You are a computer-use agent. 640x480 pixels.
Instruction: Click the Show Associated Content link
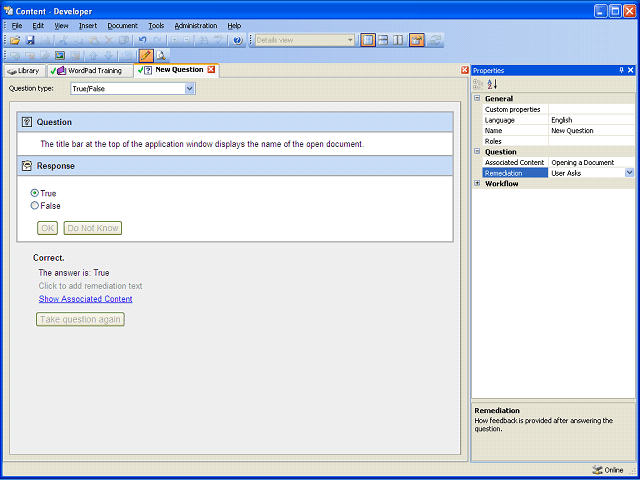(86, 299)
